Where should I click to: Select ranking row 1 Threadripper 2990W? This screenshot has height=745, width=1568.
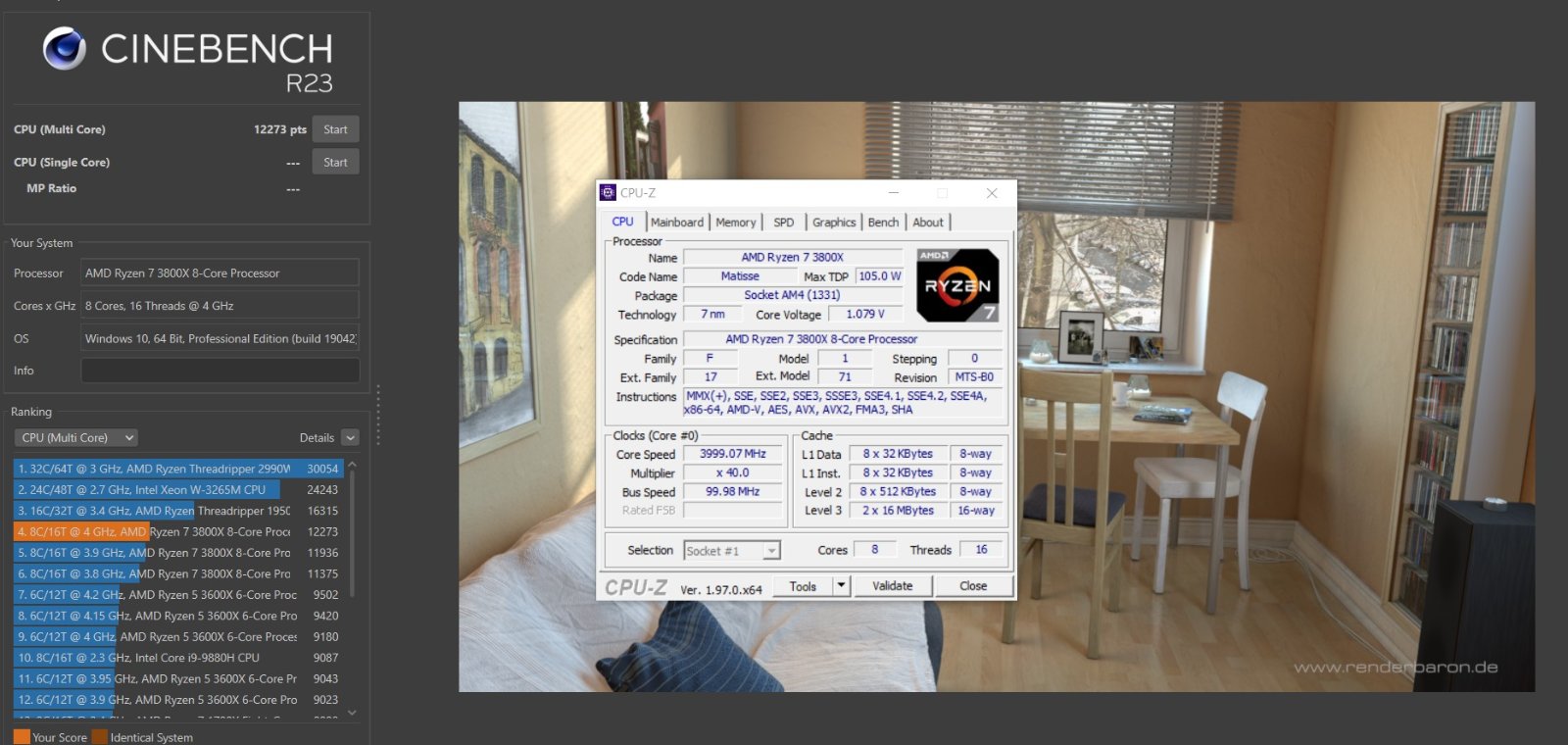[178, 469]
